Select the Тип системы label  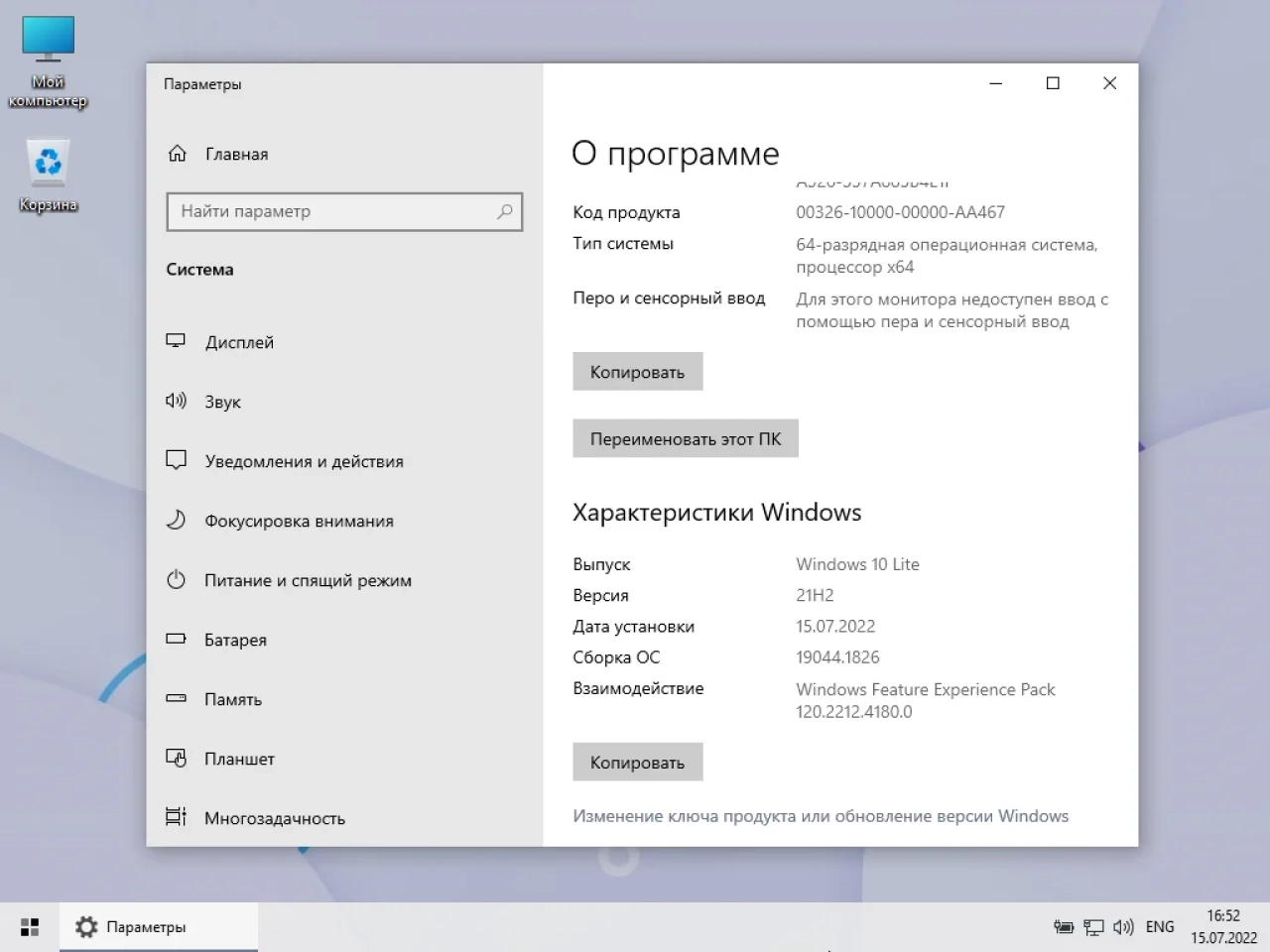623,244
